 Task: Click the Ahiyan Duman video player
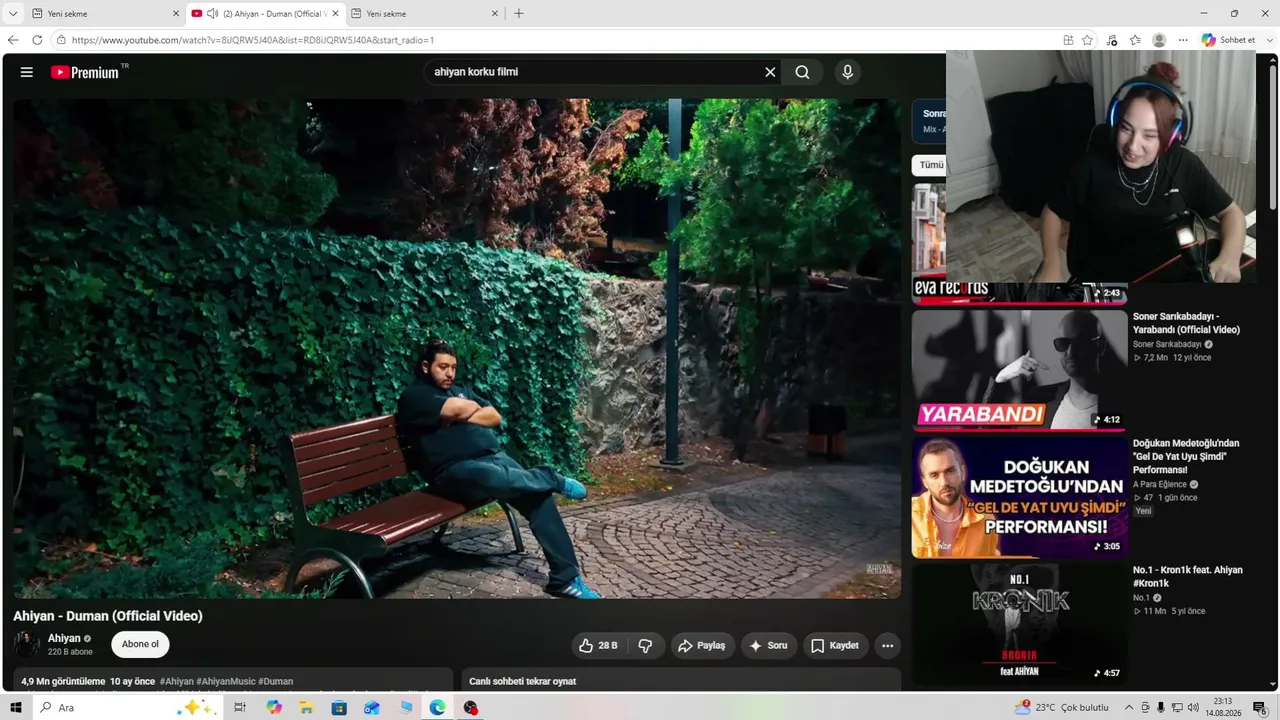[457, 348]
